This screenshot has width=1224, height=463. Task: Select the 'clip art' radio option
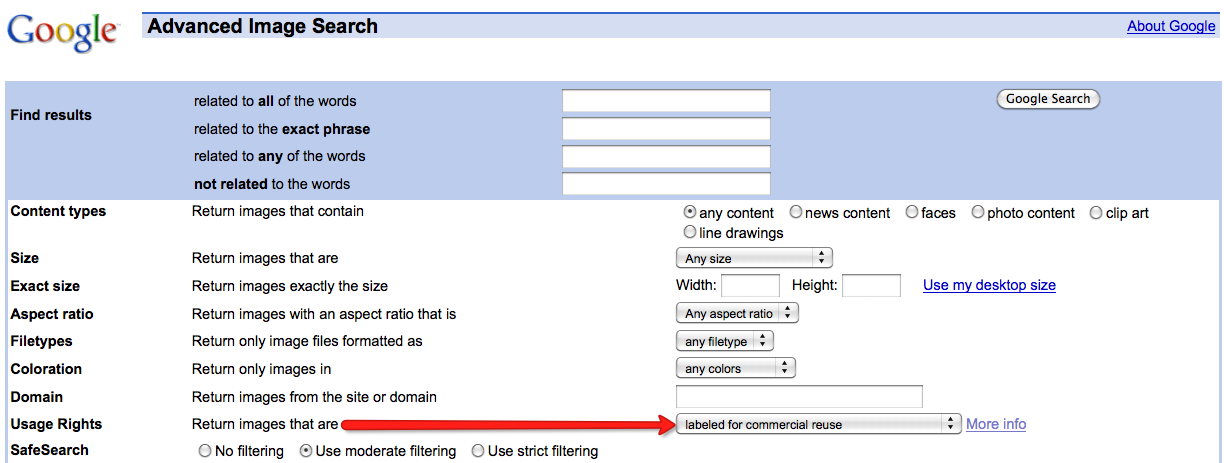[x=1096, y=212]
